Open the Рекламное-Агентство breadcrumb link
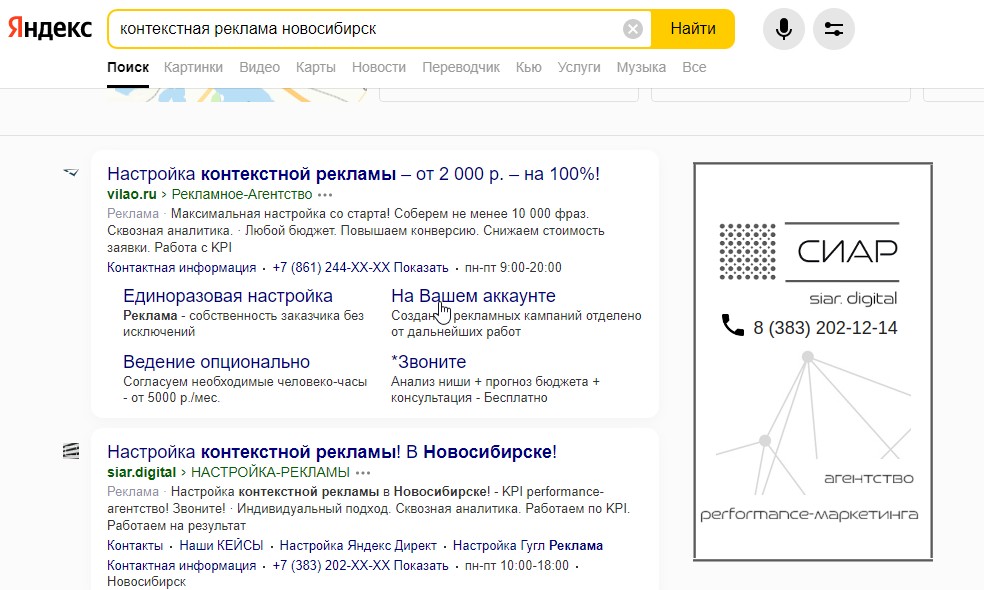The width and height of the screenshot is (984, 590). click(x=242, y=195)
